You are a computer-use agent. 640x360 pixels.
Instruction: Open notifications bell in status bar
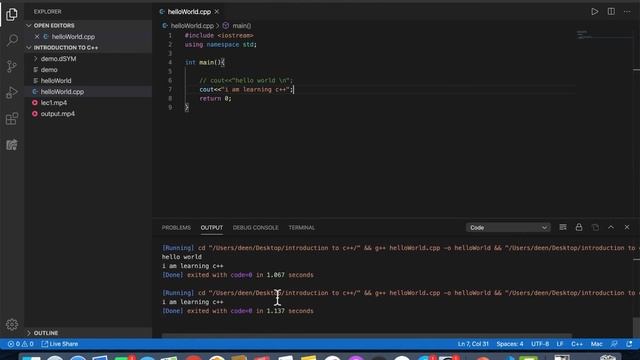pyautogui.click(x=629, y=344)
